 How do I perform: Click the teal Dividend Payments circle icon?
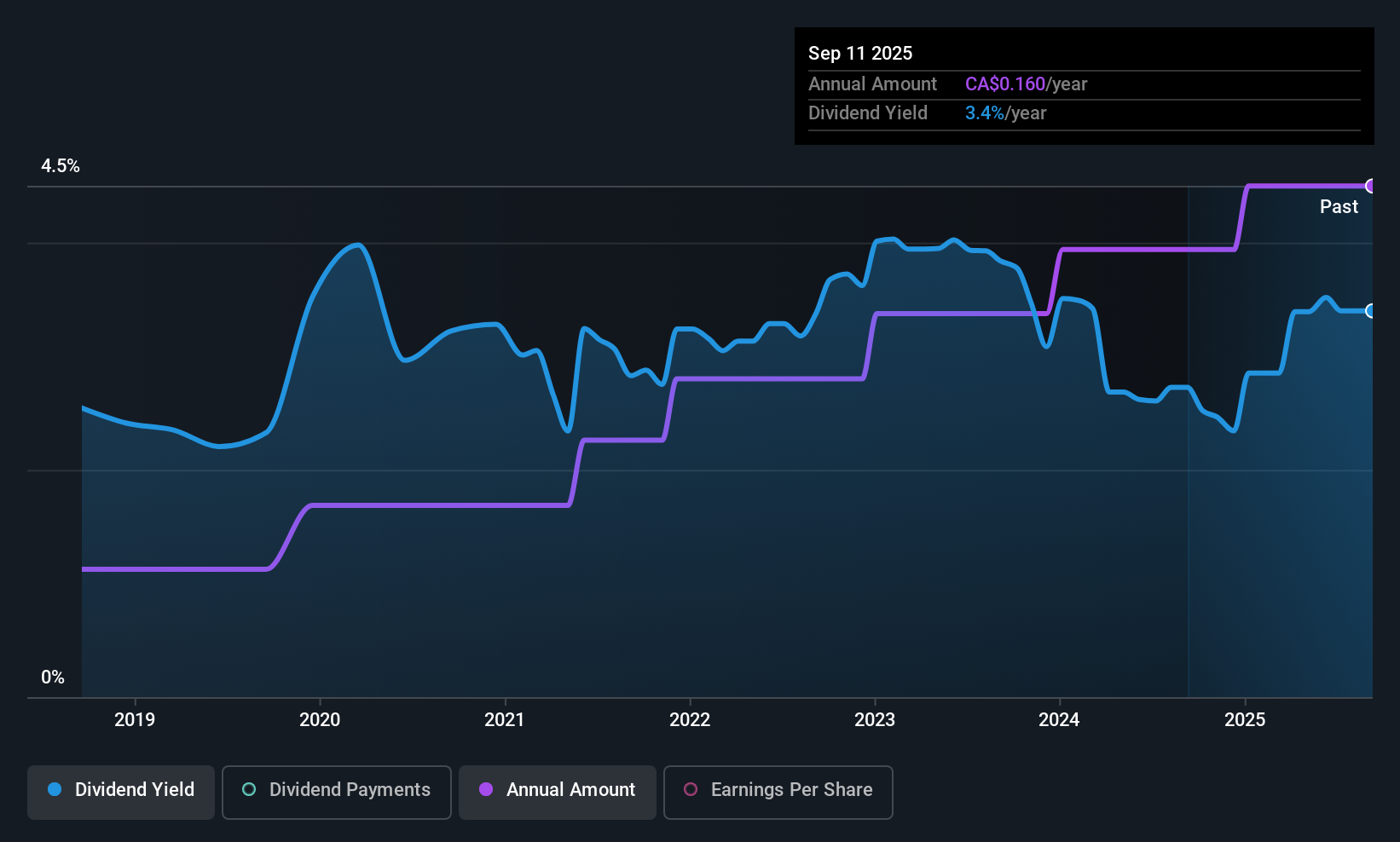coord(248,790)
